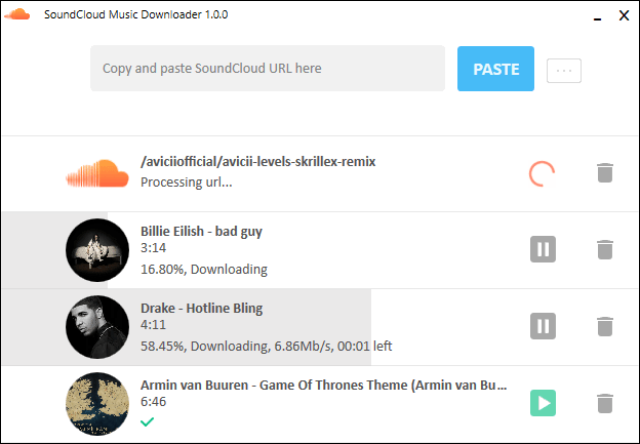640x444 pixels.
Task: Select the Drake - Hotline Bling title
Action: (x=202, y=308)
